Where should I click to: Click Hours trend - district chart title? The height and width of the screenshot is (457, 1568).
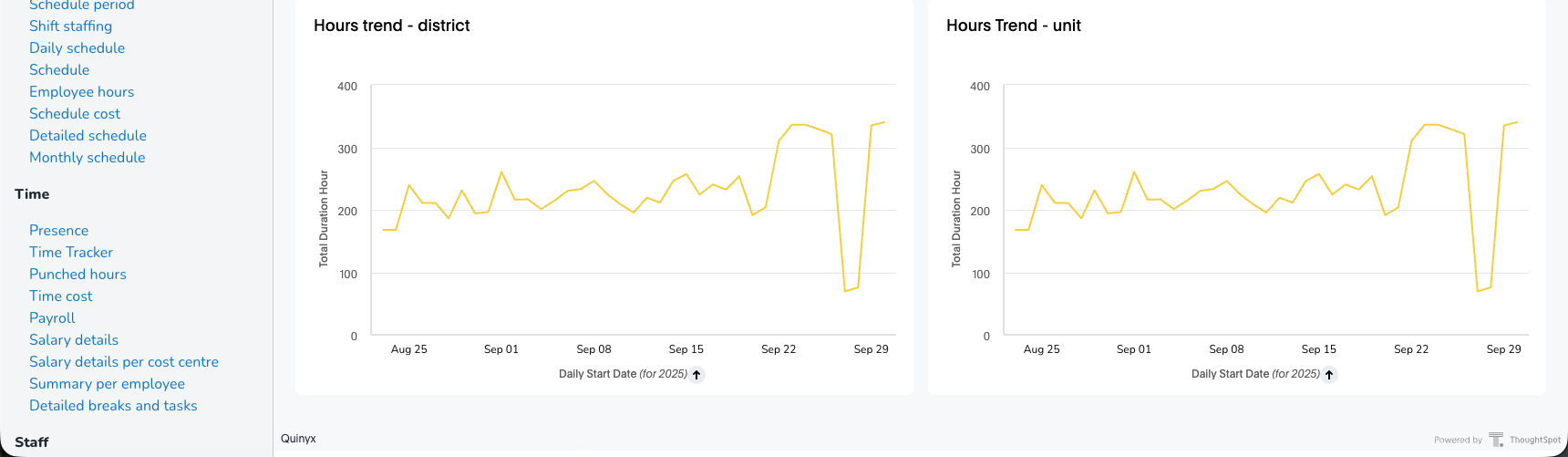tap(391, 26)
